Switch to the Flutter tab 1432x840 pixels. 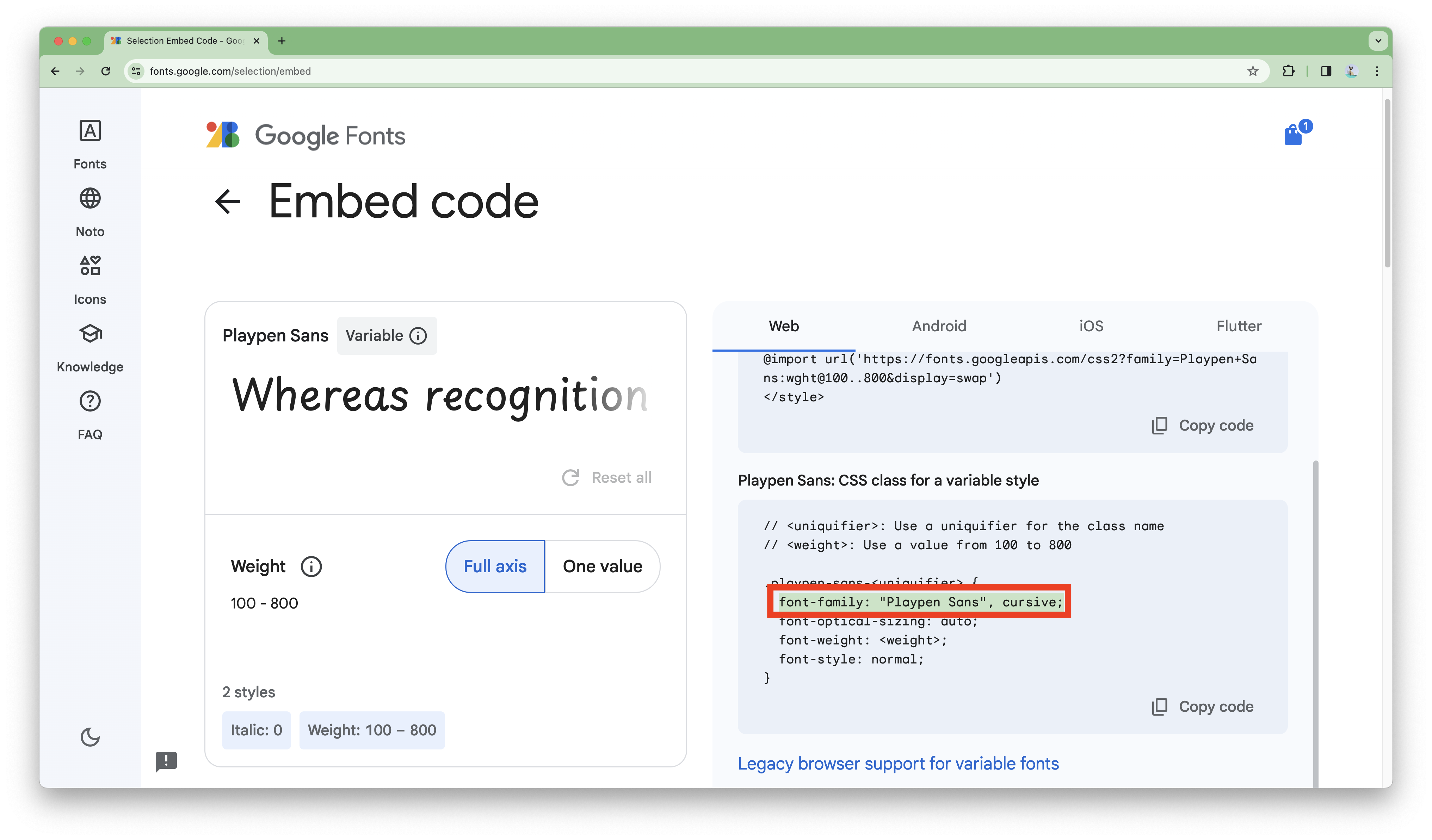click(x=1238, y=326)
